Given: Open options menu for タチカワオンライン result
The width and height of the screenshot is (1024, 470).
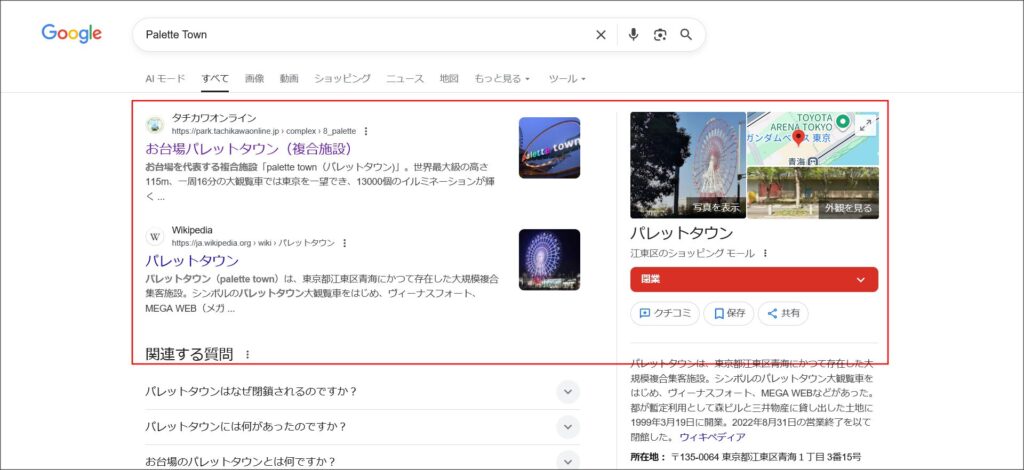Looking at the screenshot, I should pyautogui.click(x=366, y=131).
